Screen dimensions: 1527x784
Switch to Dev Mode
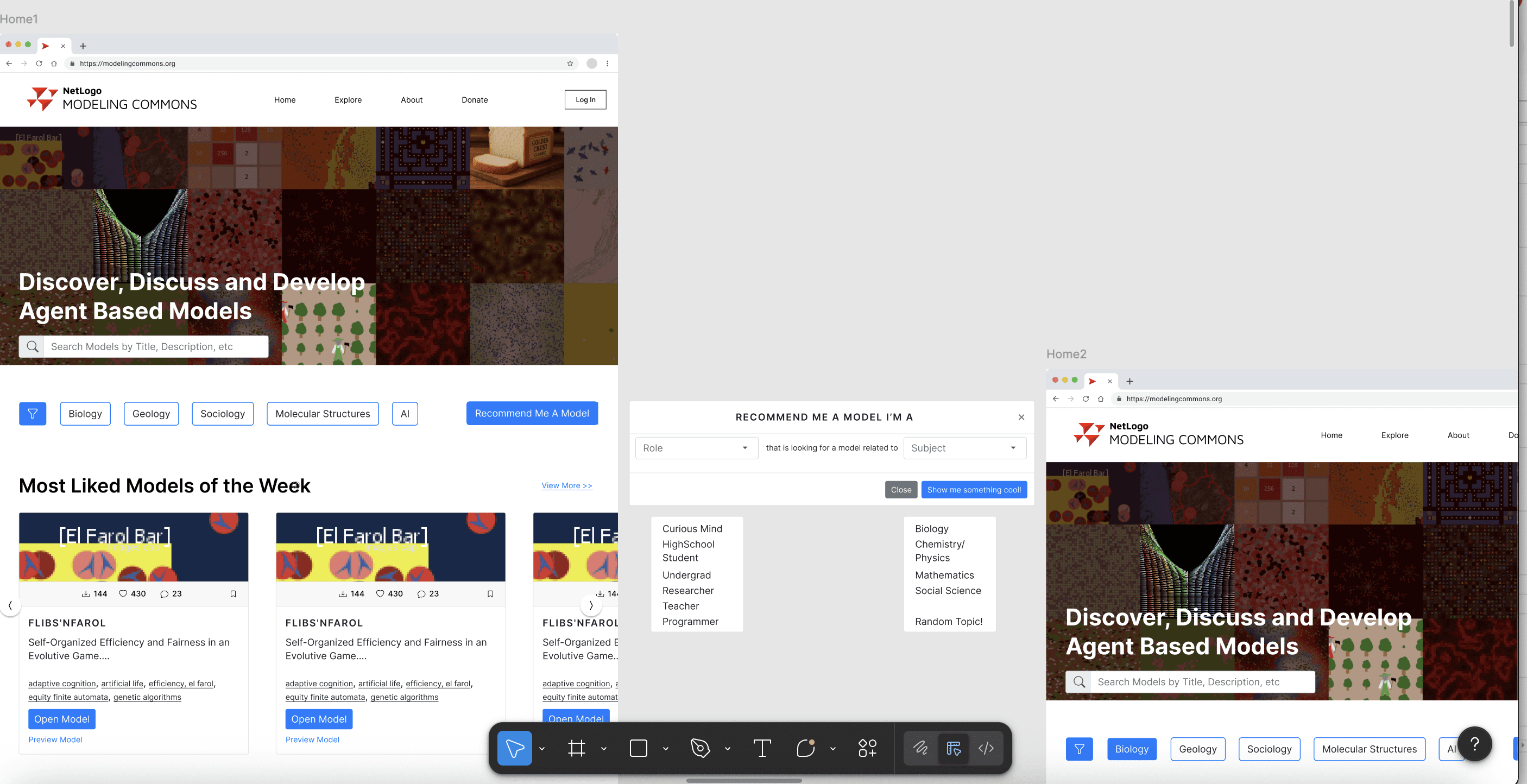pos(986,748)
